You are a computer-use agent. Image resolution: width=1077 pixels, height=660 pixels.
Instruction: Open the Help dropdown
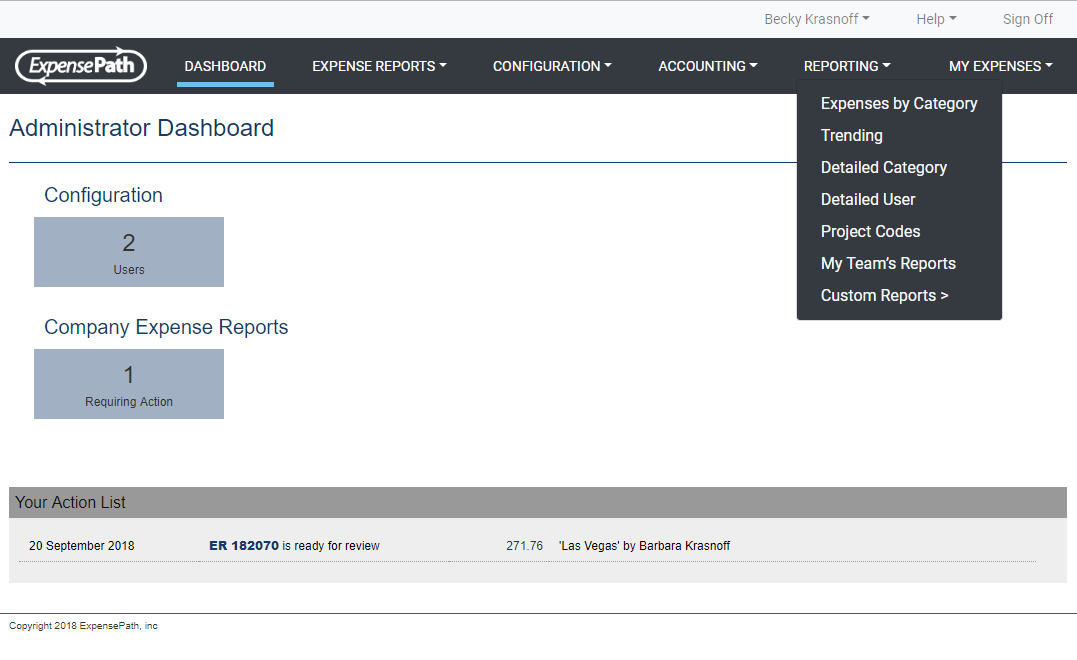pyautogui.click(x=936, y=18)
